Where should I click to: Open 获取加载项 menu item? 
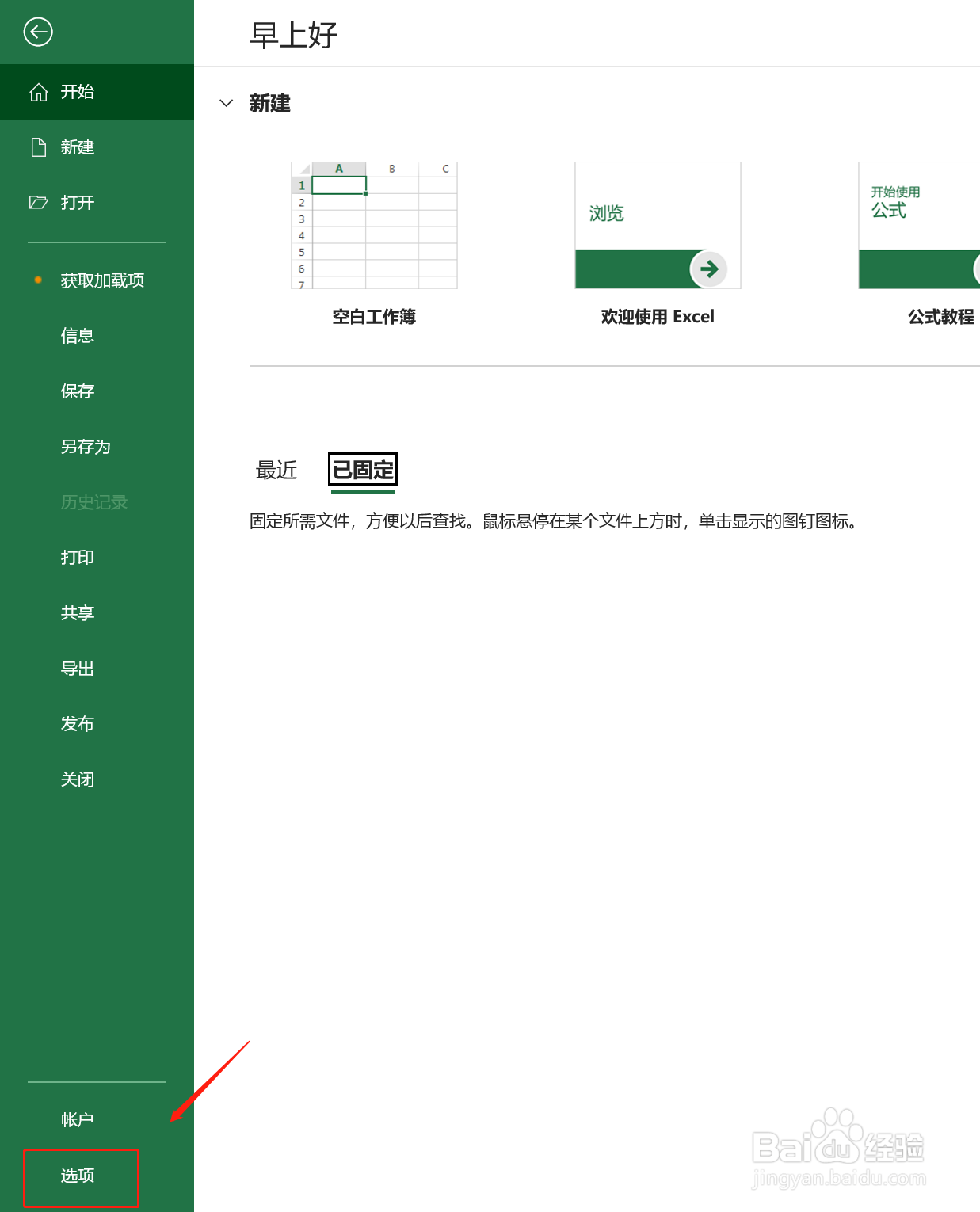97,280
